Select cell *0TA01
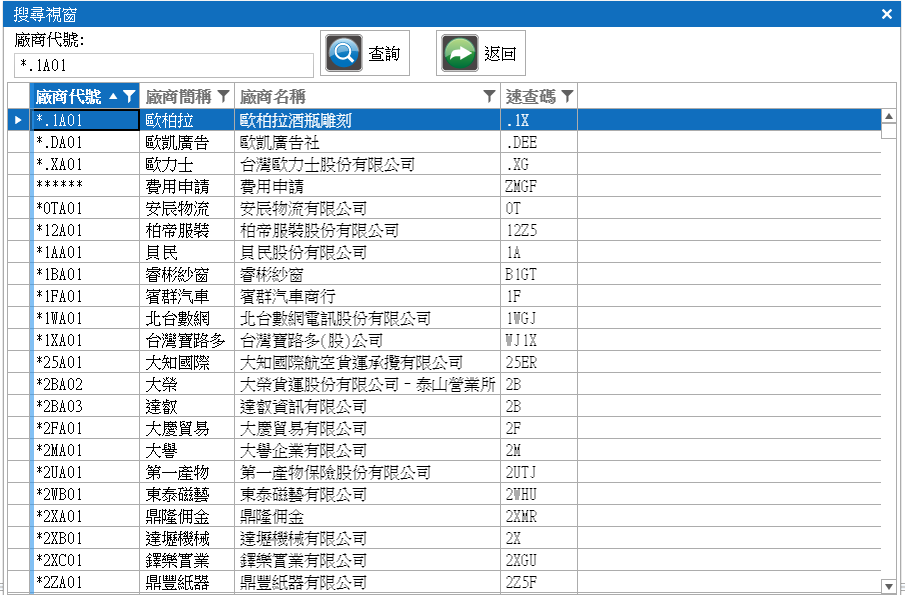Image resolution: width=905 pixels, height=595 pixels. coord(85,208)
